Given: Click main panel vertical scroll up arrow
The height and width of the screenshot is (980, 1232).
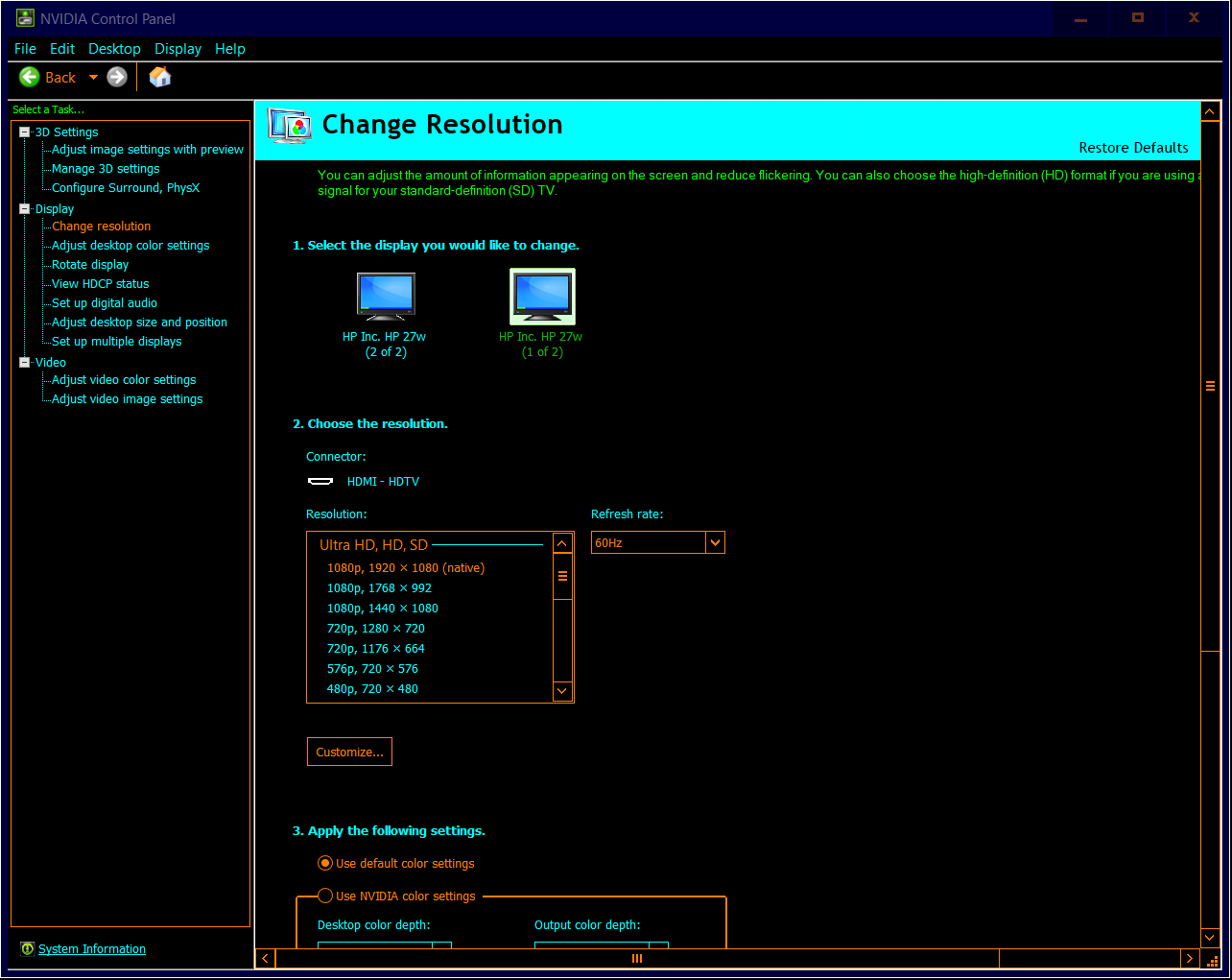Looking at the screenshot, I should 1210,112.
